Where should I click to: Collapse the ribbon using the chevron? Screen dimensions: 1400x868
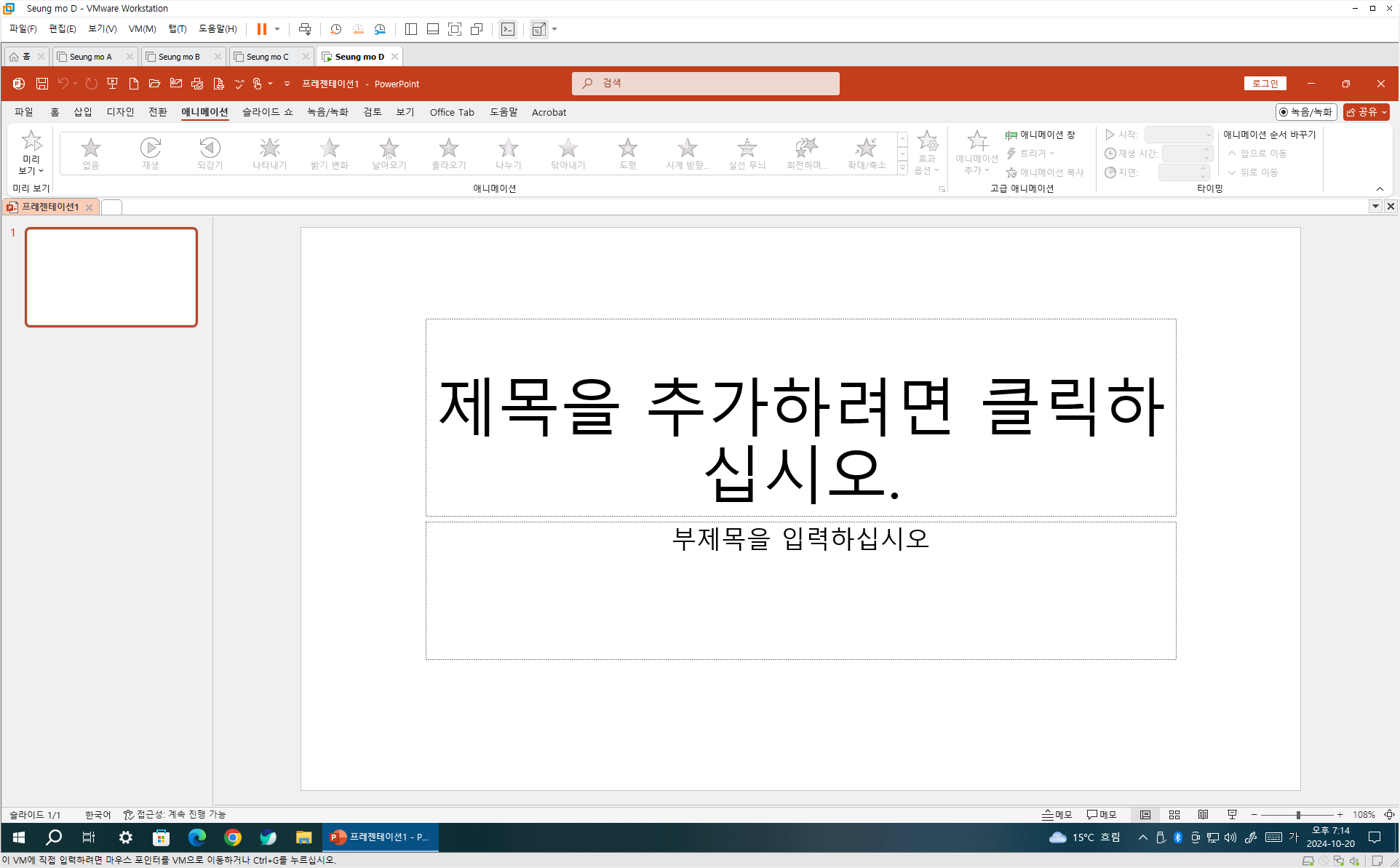click(1380, 189)
